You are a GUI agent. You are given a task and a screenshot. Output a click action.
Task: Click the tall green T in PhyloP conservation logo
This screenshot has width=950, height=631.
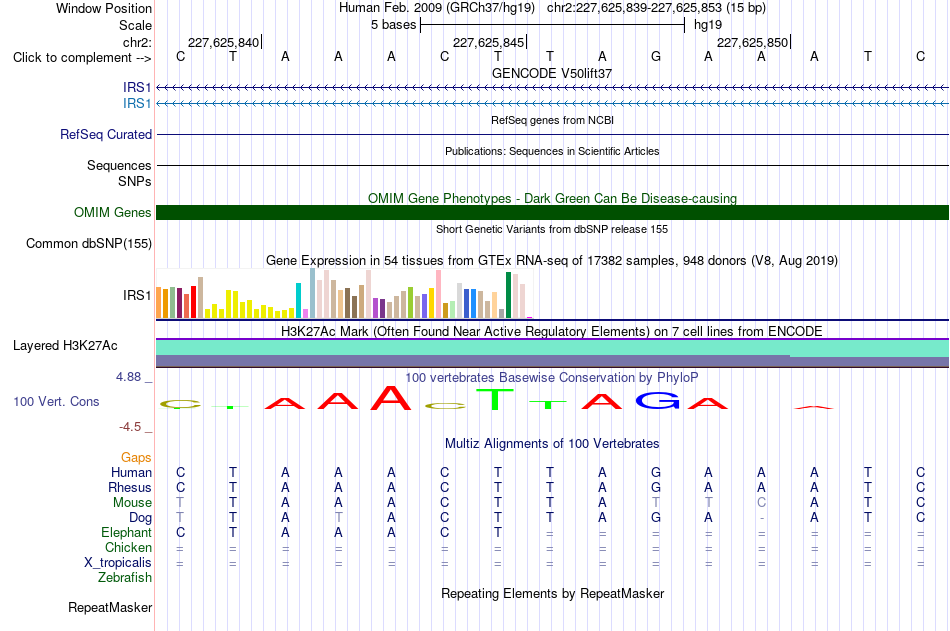tap(495, 399)
